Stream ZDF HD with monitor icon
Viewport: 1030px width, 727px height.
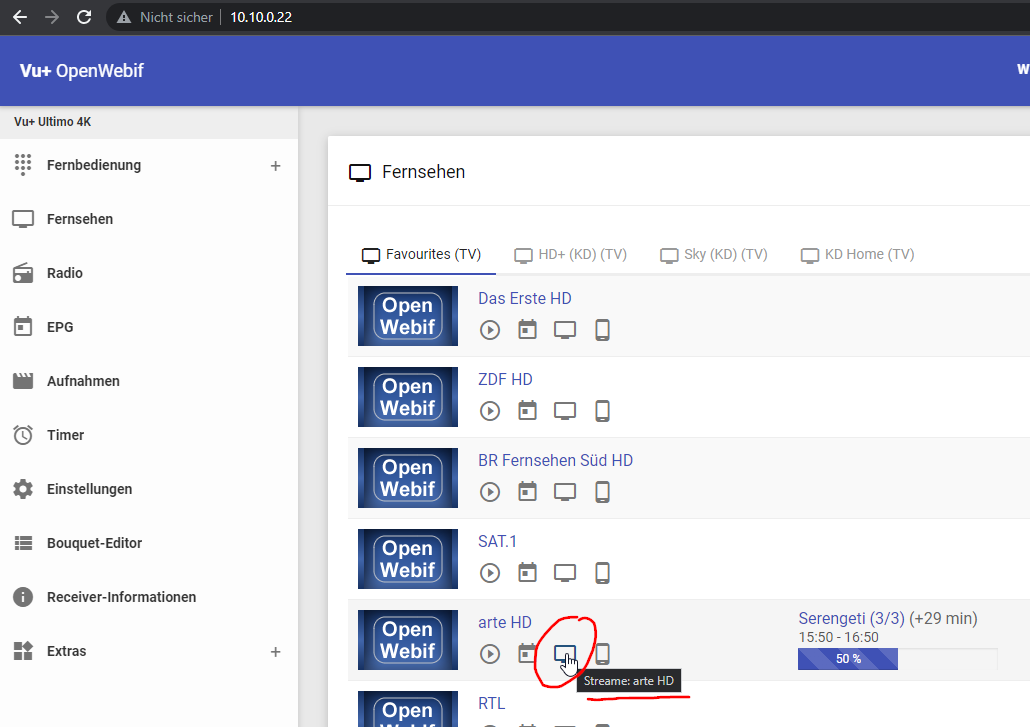(565, 411)
